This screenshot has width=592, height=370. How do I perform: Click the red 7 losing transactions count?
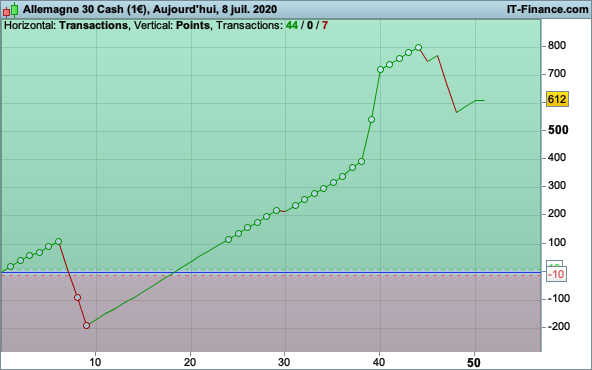(x=325, y=25)
